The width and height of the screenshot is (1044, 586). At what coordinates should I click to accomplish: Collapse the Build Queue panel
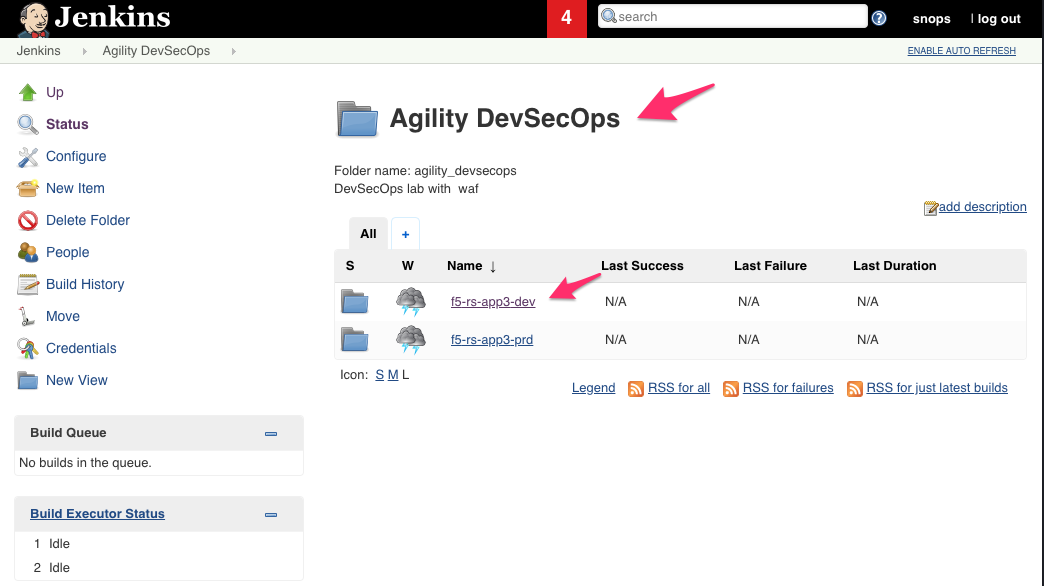[x=270, y=434]
